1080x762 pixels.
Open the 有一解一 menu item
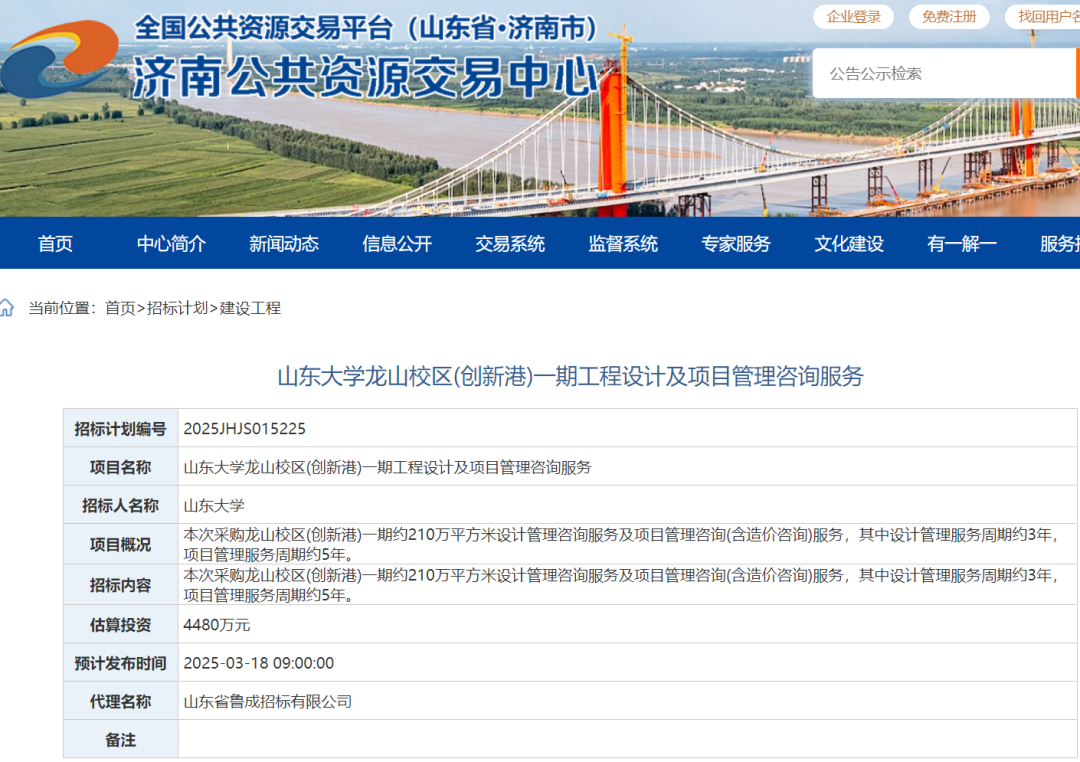(x=962, y=243)
